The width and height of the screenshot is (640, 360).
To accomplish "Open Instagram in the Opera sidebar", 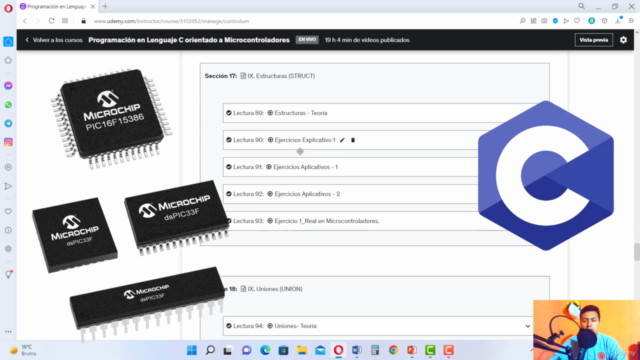I will click(8, 142).
